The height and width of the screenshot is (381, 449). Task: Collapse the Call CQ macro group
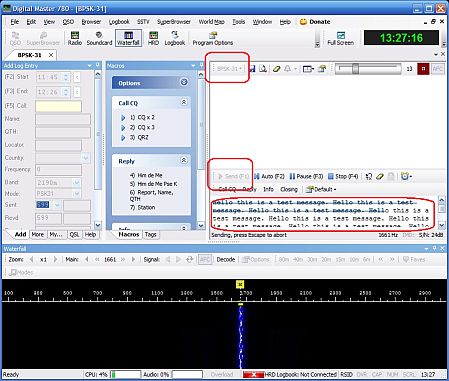184,102
